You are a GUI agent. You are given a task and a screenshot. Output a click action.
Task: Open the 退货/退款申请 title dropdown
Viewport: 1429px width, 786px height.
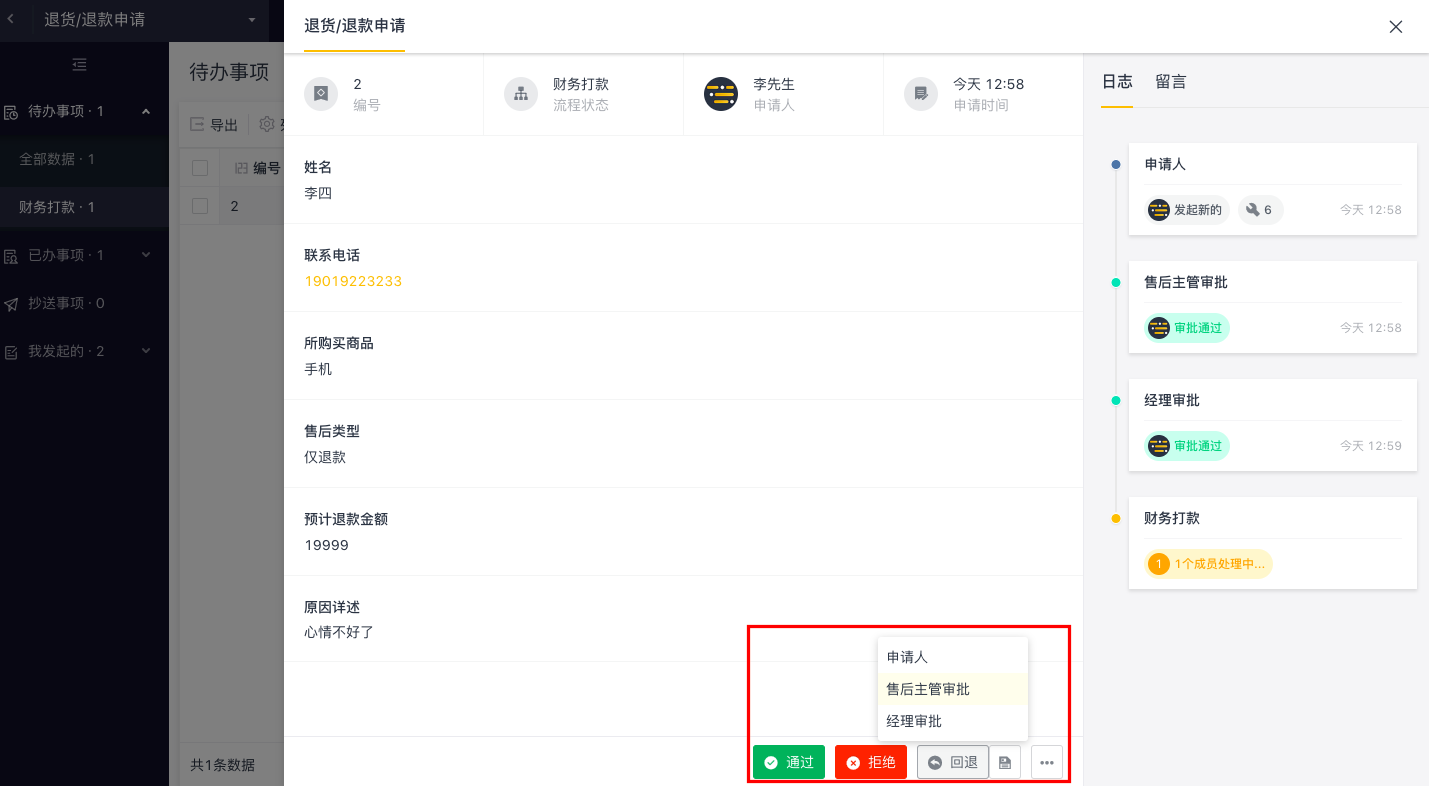(251, 20)
